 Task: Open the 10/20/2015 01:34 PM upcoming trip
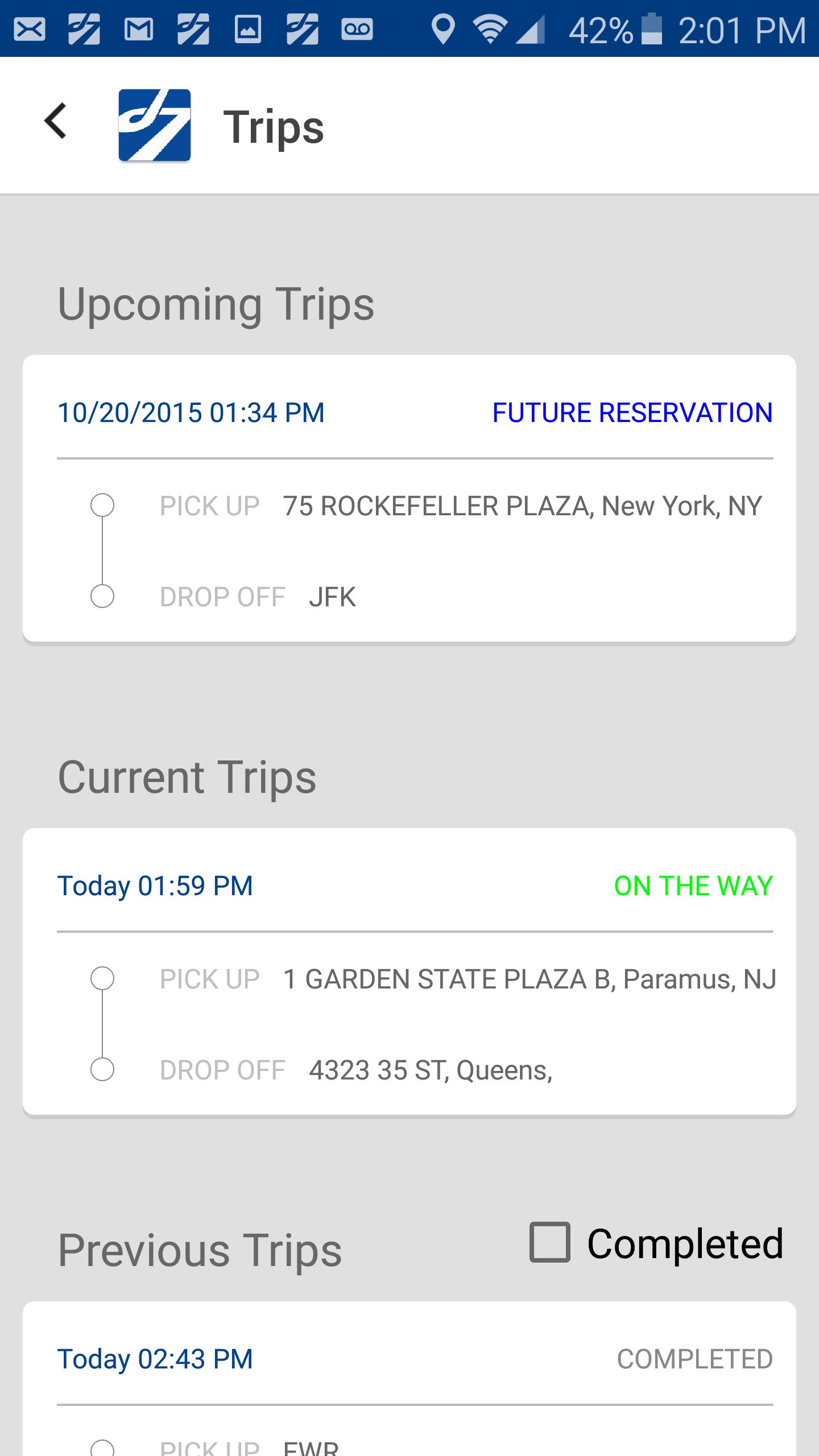pos(409,499)
